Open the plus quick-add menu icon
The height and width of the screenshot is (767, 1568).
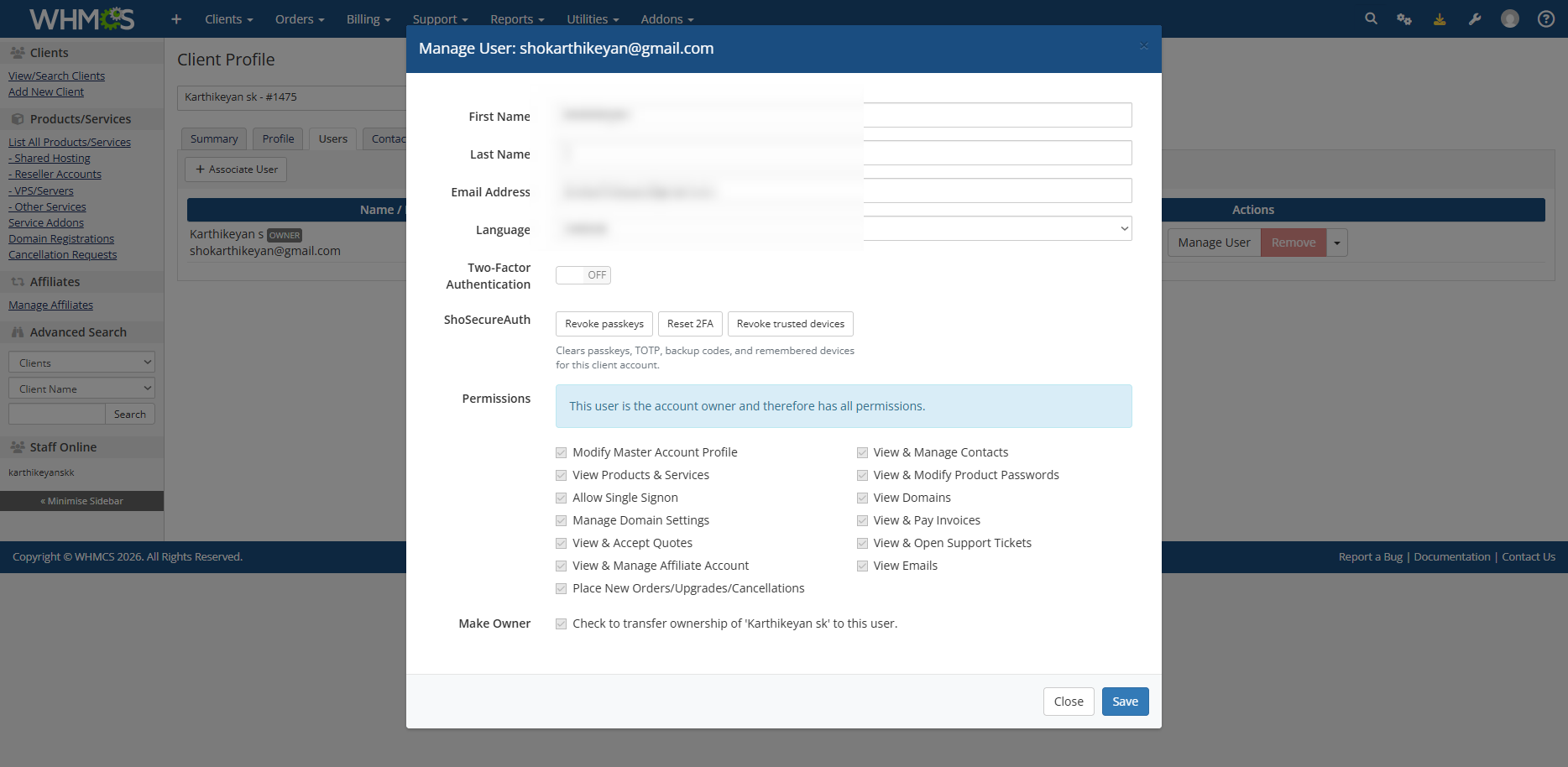coord(176,19)
